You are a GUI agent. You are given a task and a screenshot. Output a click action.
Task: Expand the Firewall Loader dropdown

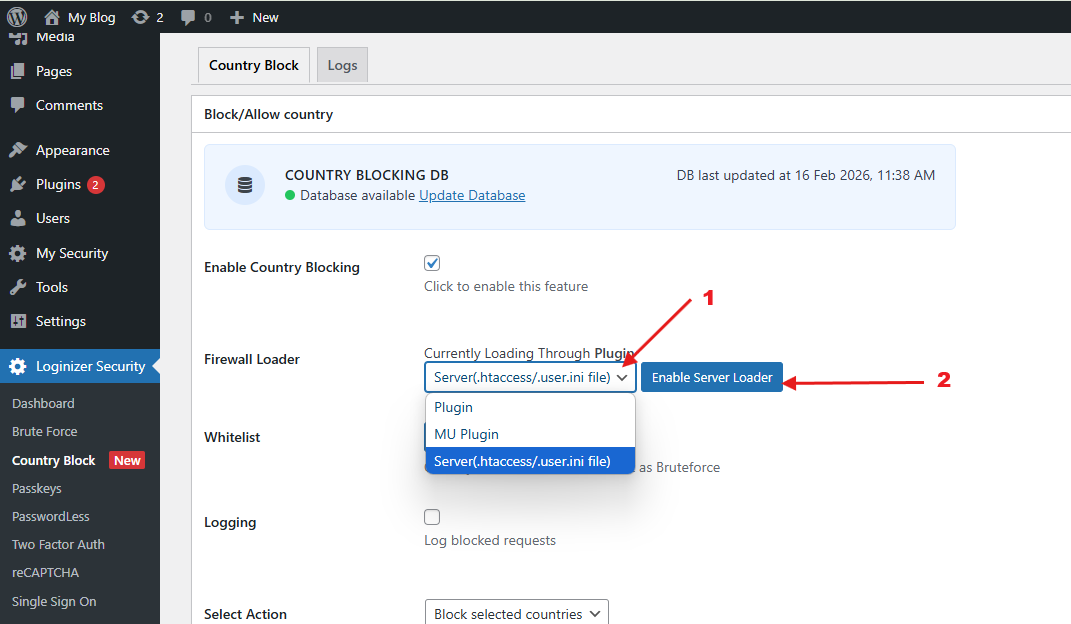tap(530, 377)
